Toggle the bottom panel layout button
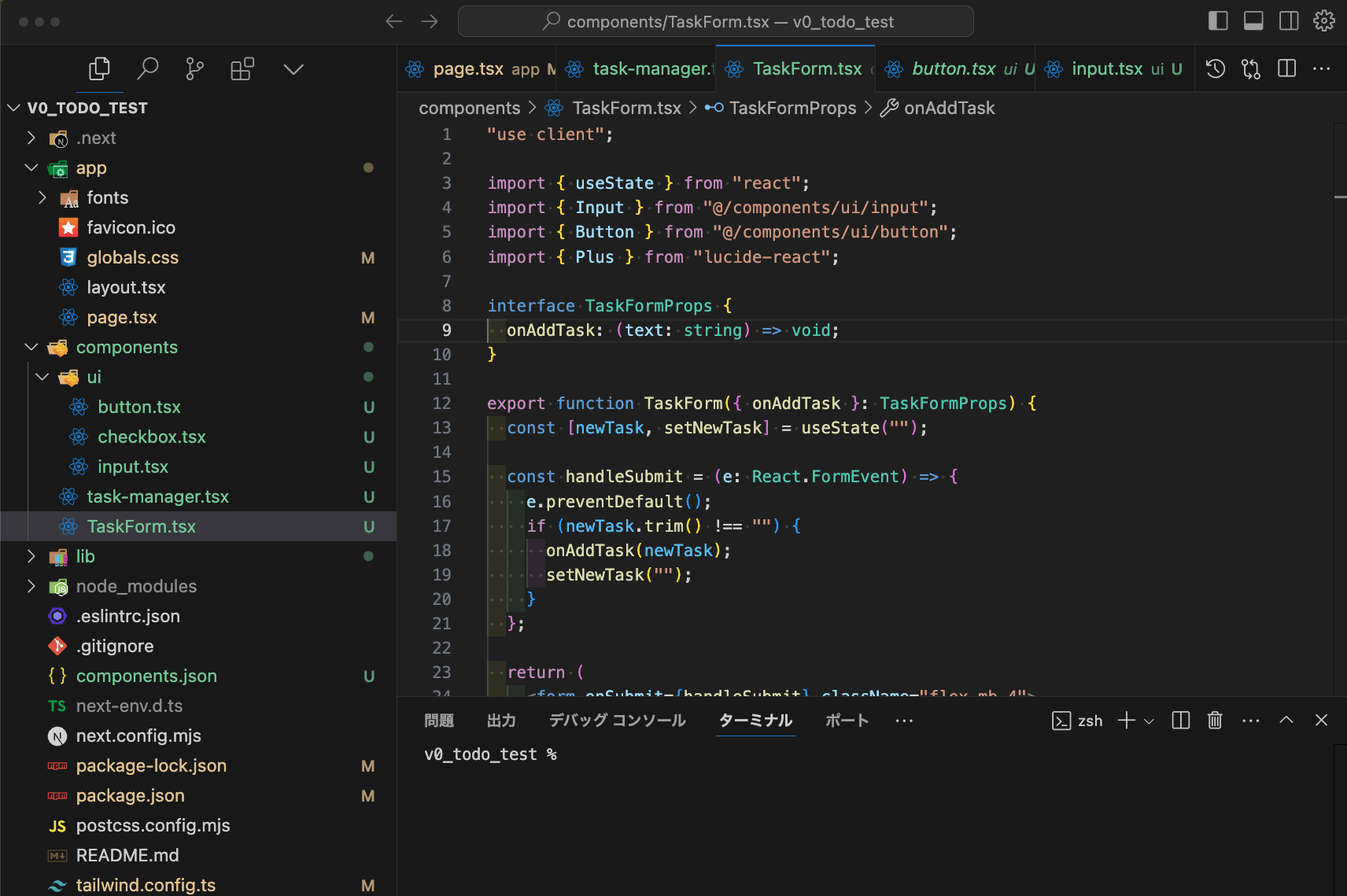The width and height of the screenshot is (1347, 896). (x=1253, y=21)
